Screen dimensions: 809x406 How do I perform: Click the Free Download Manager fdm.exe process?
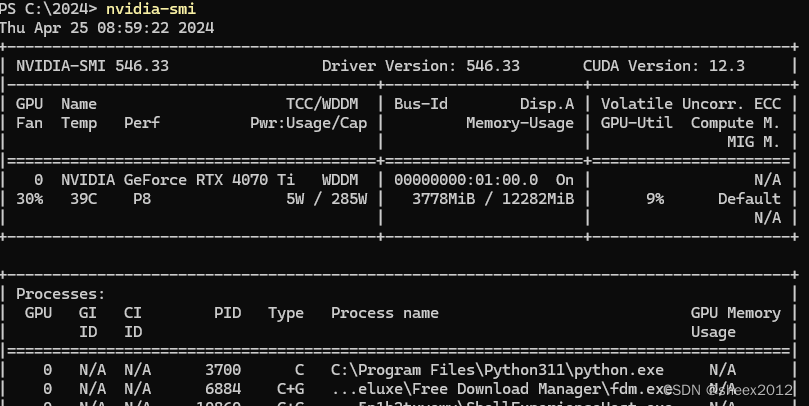tap(498, 389)
